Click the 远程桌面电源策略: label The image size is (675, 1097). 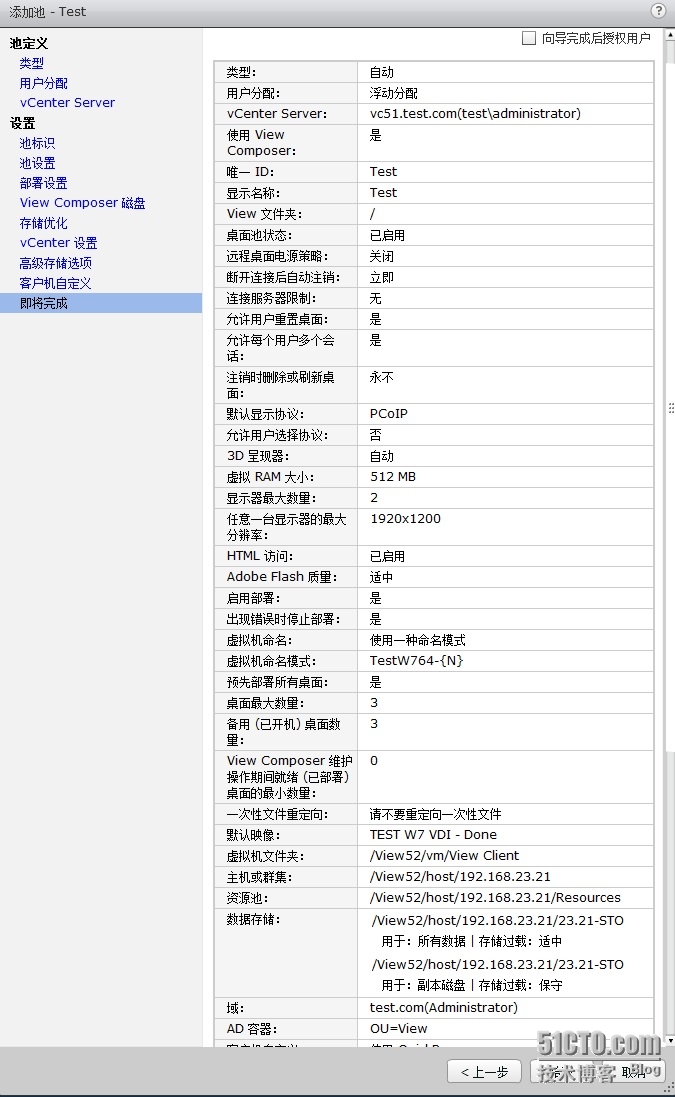click(277, 257)
